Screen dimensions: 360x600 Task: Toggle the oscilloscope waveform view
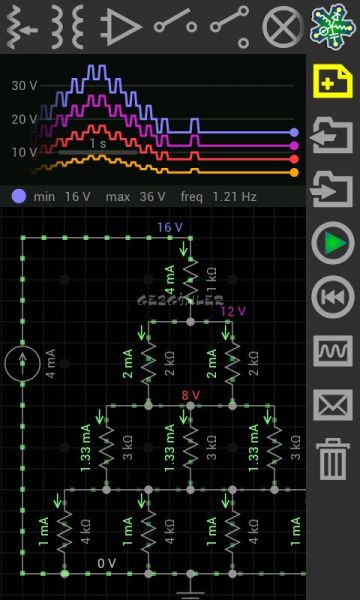(x=333, y=351)
